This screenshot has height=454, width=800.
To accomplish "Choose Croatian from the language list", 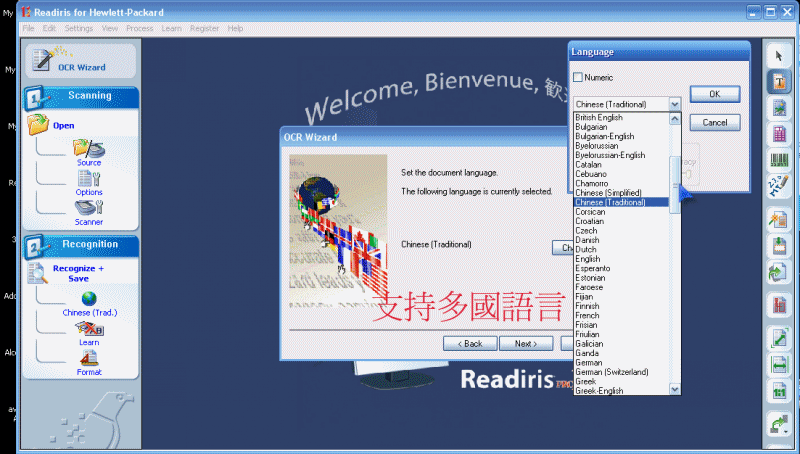I will [x=621, y=221].
